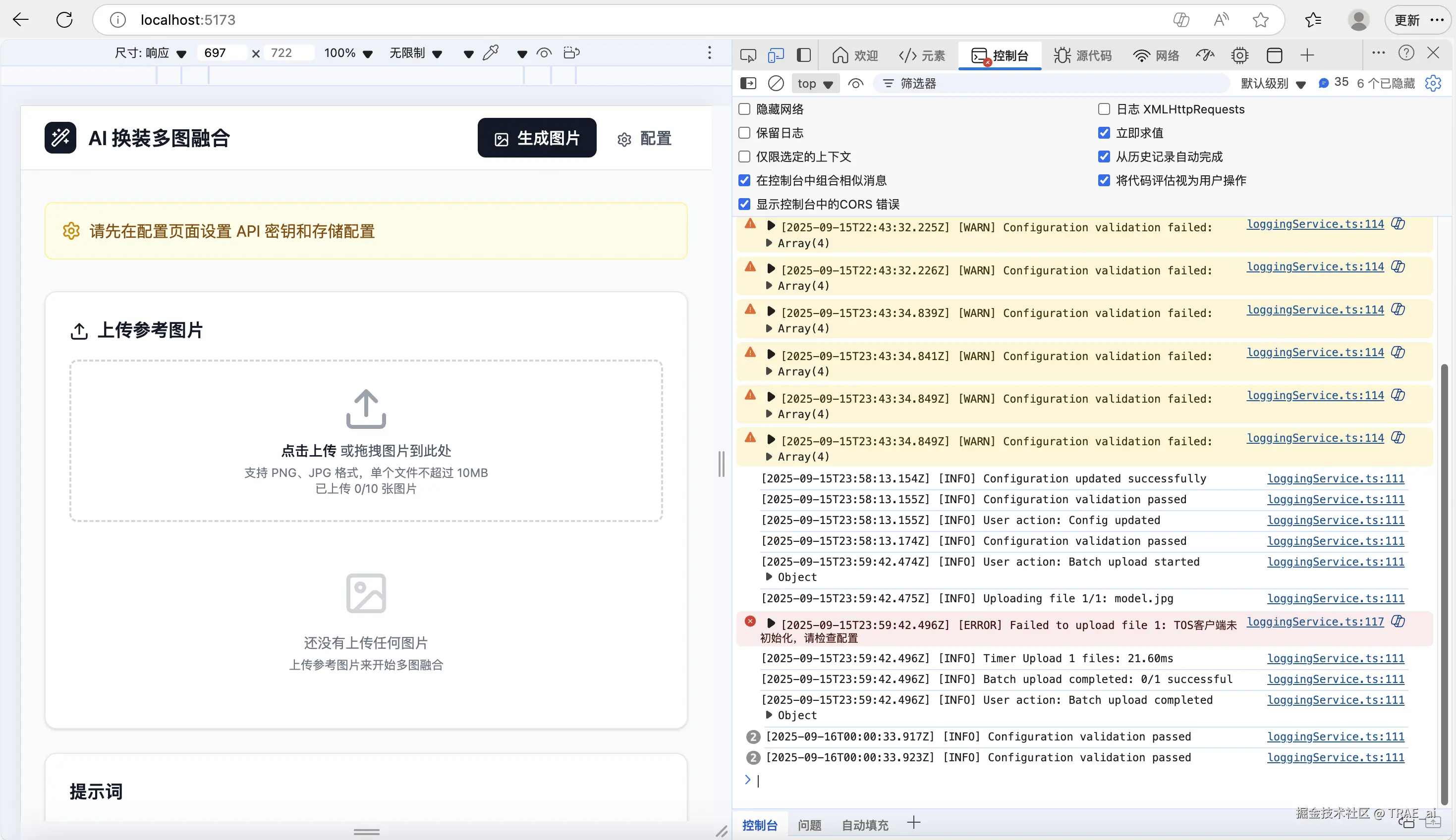
Task: Expand the ERROR Failed to upload message
Action: click(771, 623)
